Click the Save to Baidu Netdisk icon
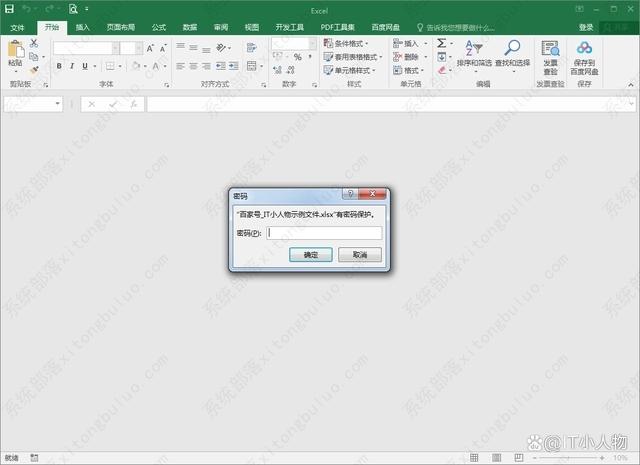Screen dimensions: 640x465 coord(584,50)
